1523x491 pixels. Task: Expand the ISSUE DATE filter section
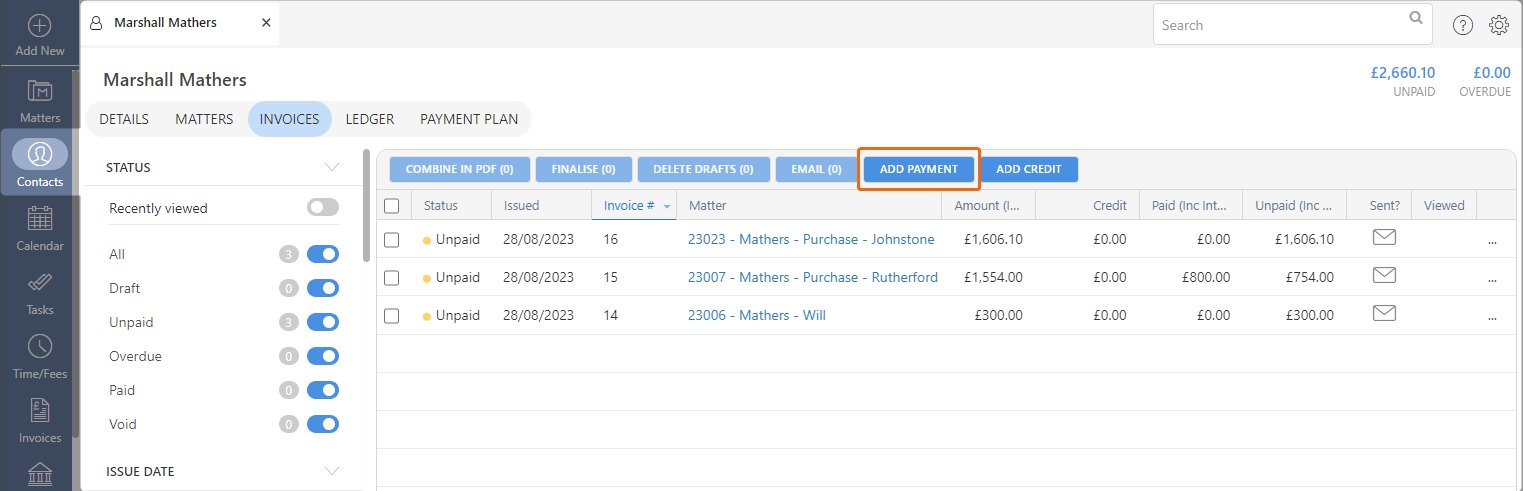point(332,471)
